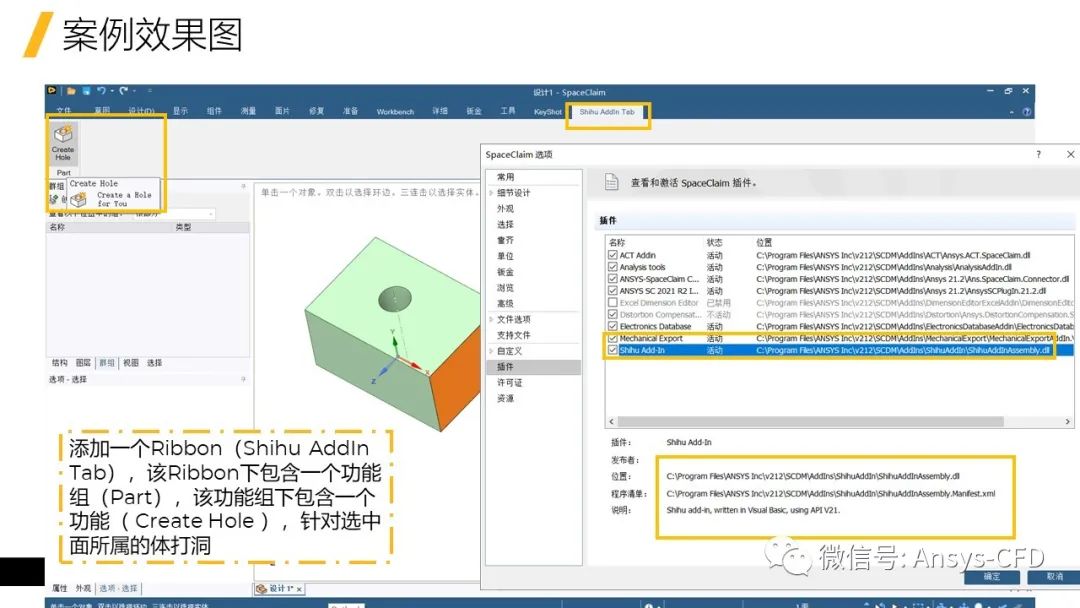This screenshot has height=608, width=1080.
Task: Uncheck the Shihu Add-In checkbox
Action: click(x=612, y=350)
